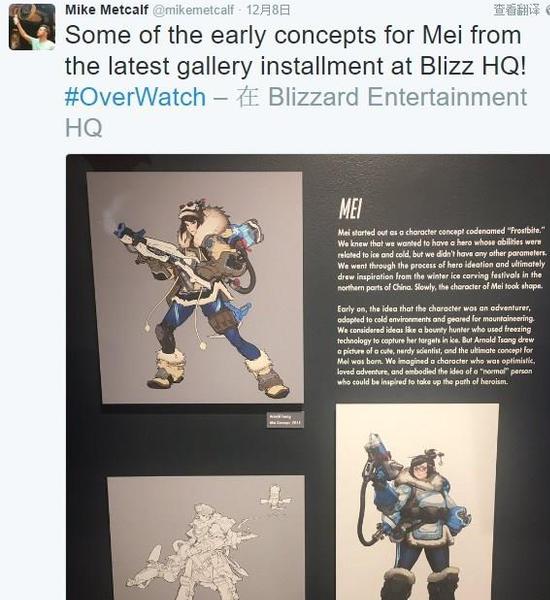Viewport: 550px width, 600px height.
Task: Click 查看翻译 to view translation
Action: click(517, 10)
